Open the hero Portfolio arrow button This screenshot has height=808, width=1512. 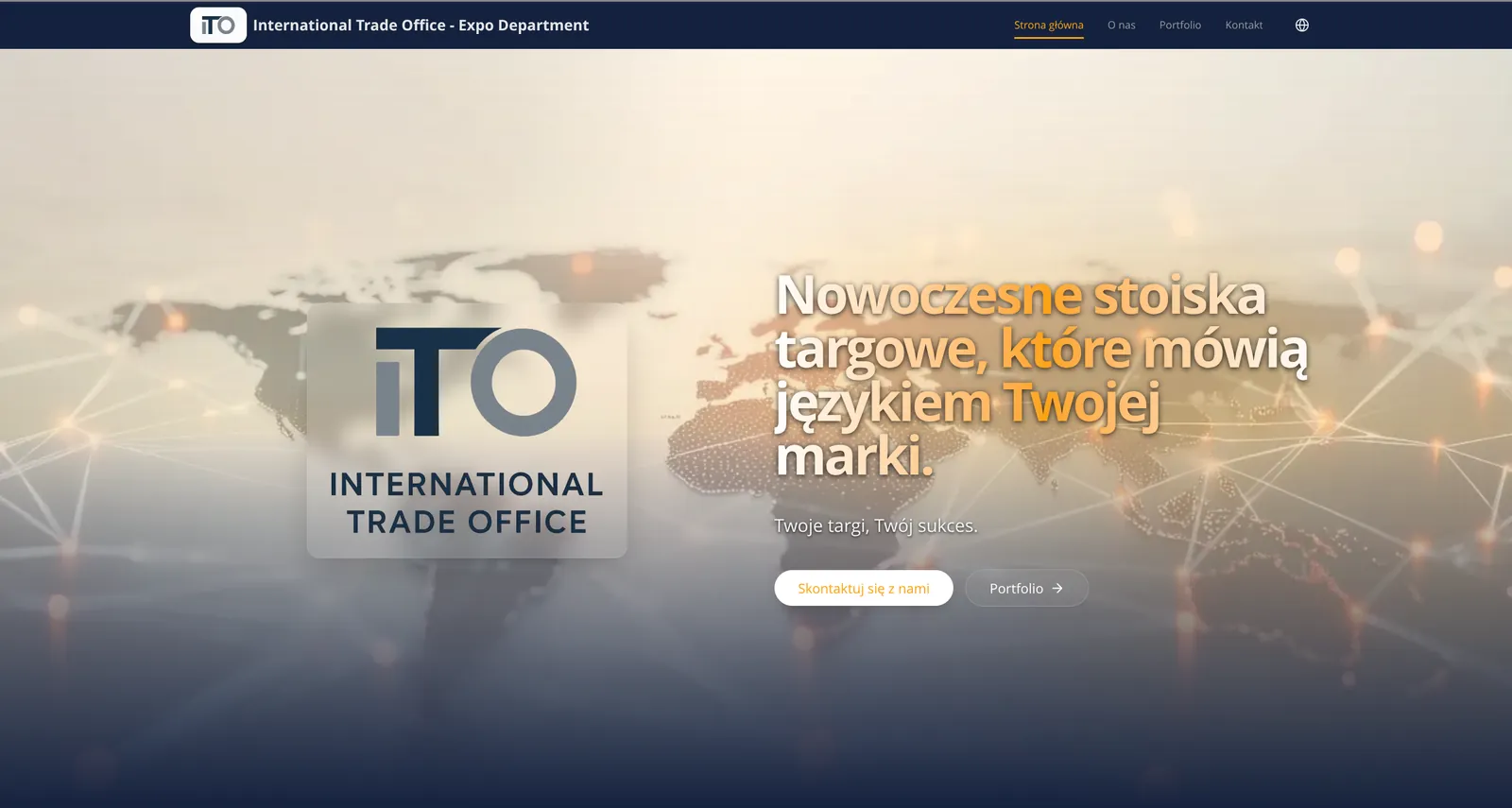tap(1026, 588)
